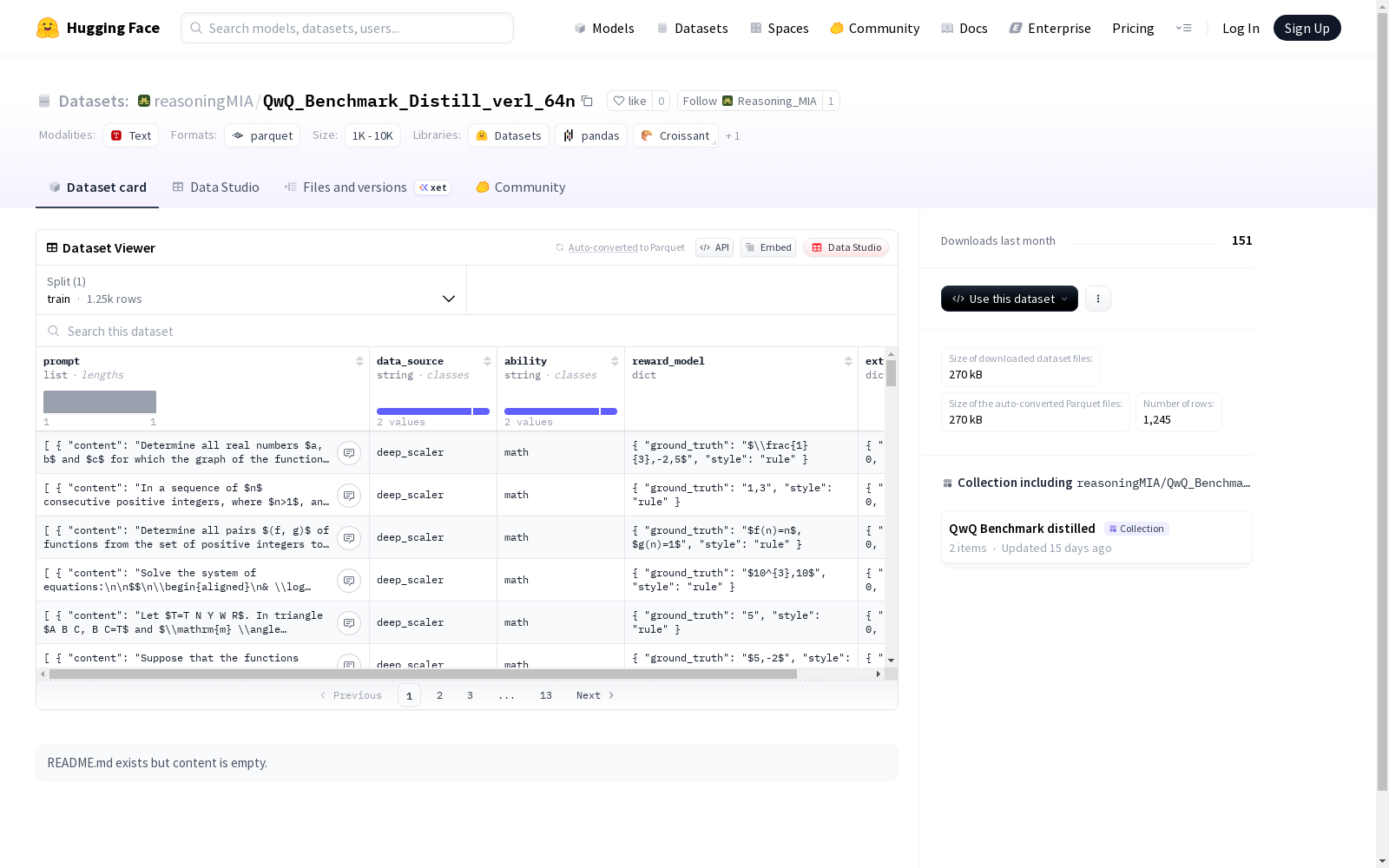Viewport: 1389px width, 868px height.
Task: Go to Datasets in the top navigation
Action: click(692, 28)
